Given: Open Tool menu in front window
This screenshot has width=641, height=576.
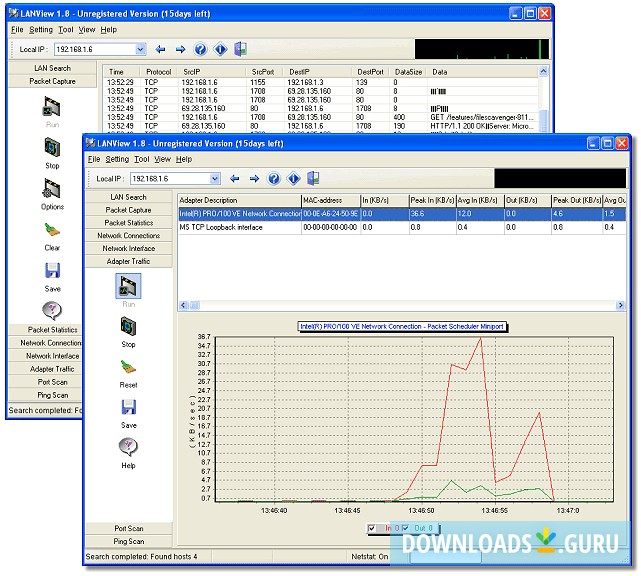Looking at the screenshot, I should 141,159.
